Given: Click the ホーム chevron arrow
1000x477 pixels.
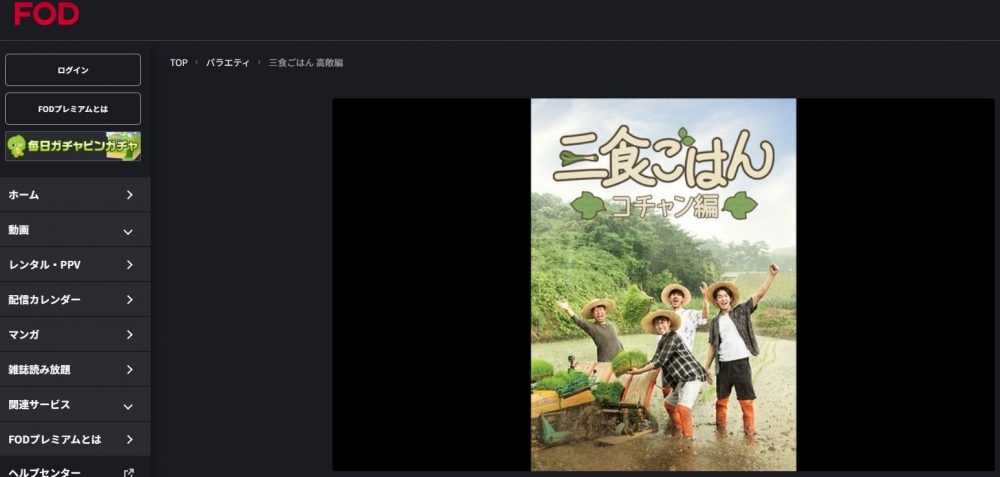Looking at the screenshot, I should (x=129, y=194).
